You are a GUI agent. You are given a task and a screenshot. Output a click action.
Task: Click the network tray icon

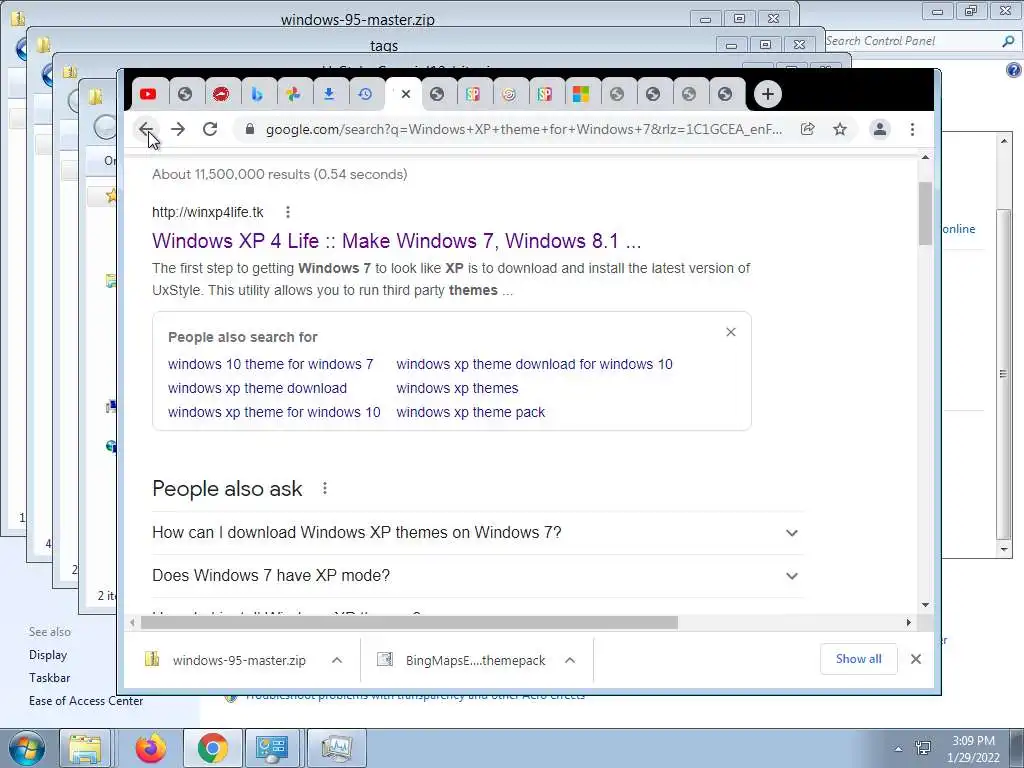923,748
